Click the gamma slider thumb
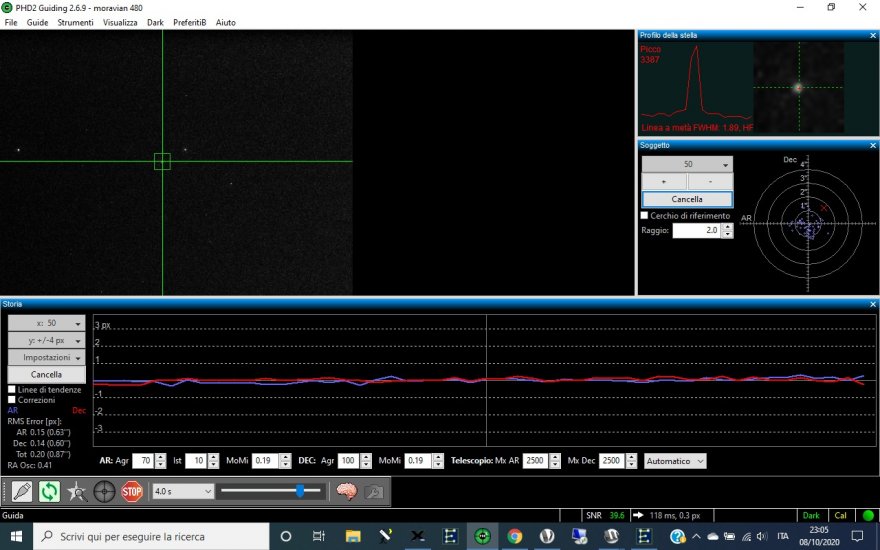880x550 pixels. tap(300, 491)
